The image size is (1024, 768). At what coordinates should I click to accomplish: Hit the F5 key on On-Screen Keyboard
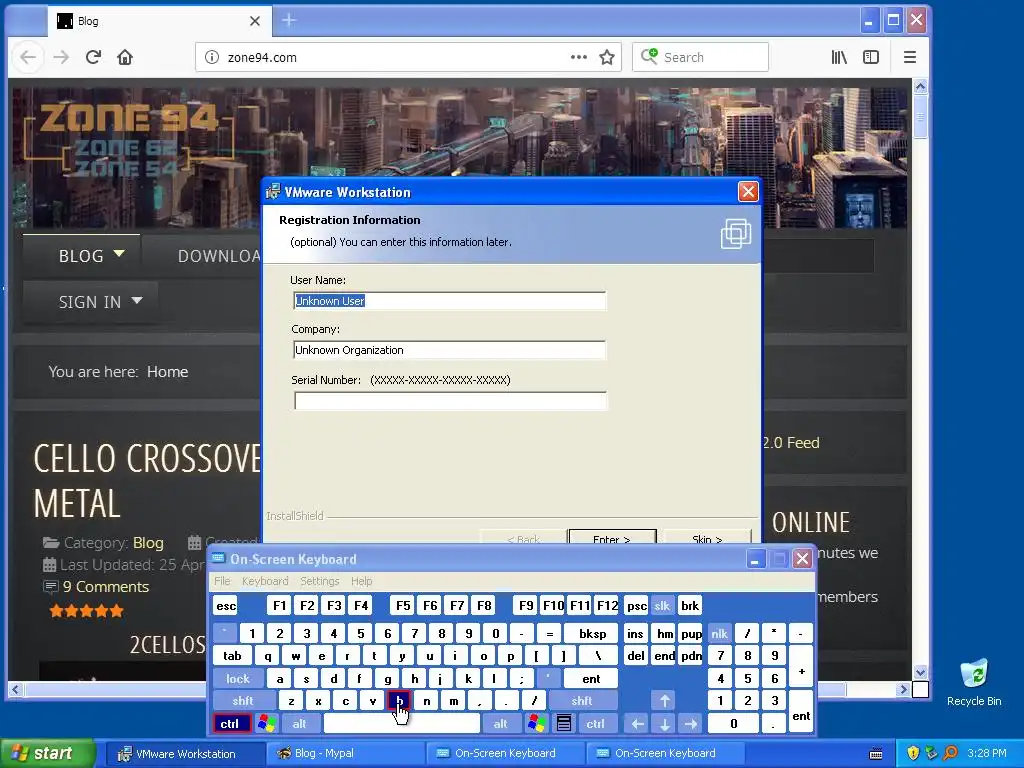[403, 606]
